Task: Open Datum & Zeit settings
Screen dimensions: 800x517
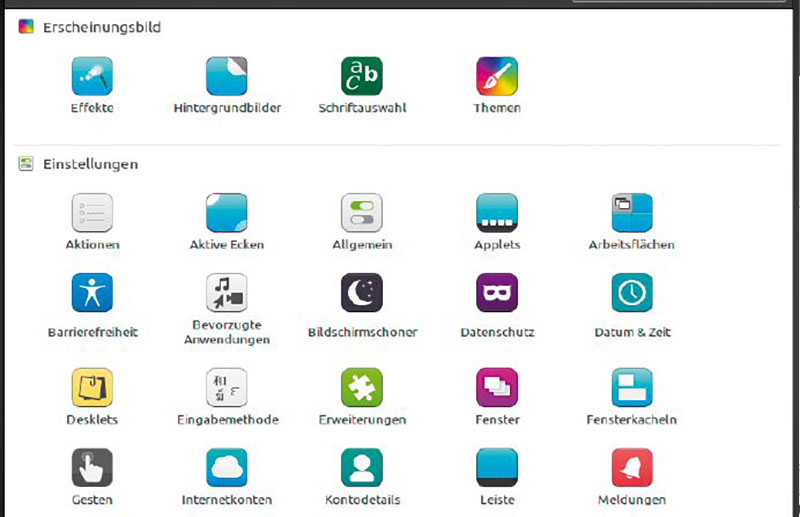Action: pyautogui.click(x=632, y=293)
